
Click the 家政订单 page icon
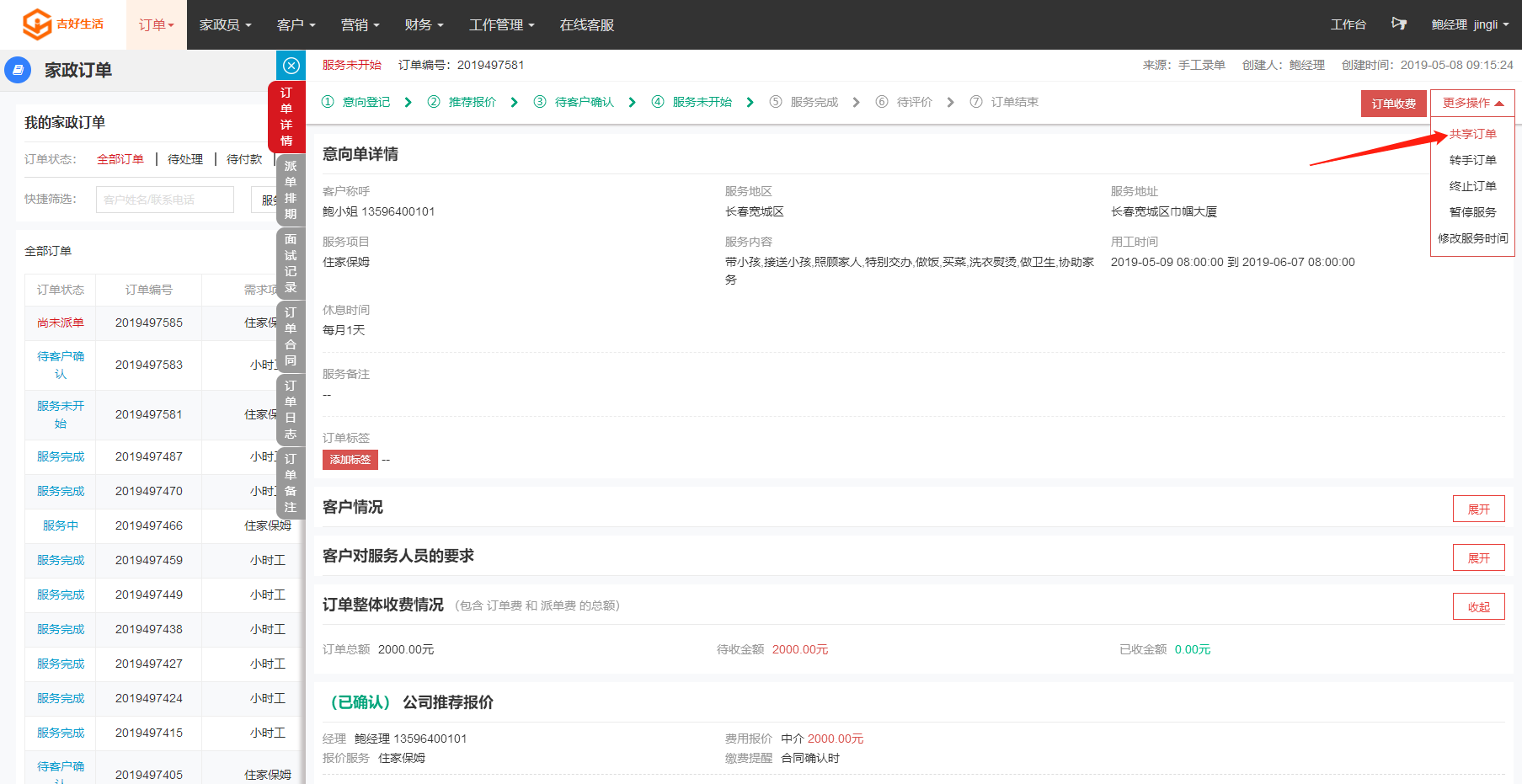click(x=18, y=70)
